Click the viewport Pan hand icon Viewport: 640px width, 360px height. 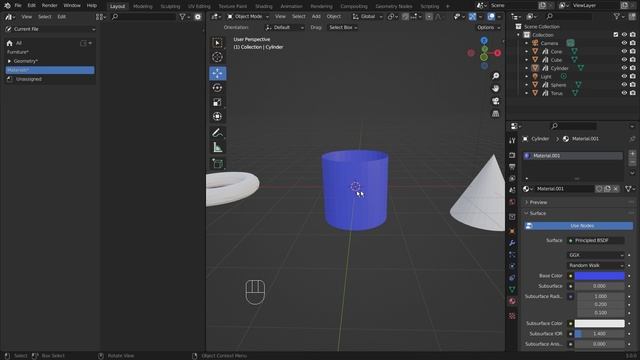point(496,89)
